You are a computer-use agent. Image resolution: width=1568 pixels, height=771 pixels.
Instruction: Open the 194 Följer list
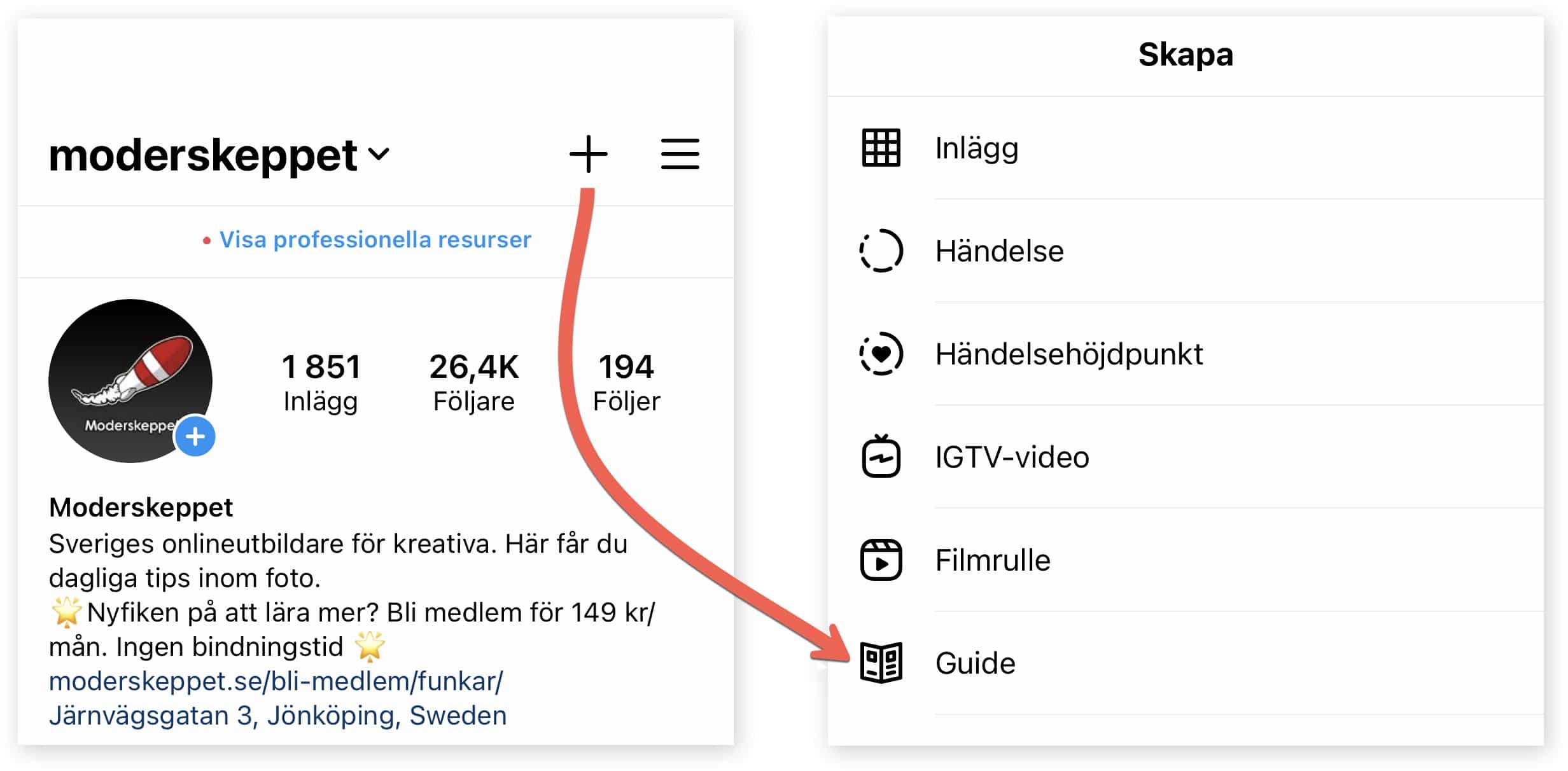pyautogui.click(x=627, y=383)
